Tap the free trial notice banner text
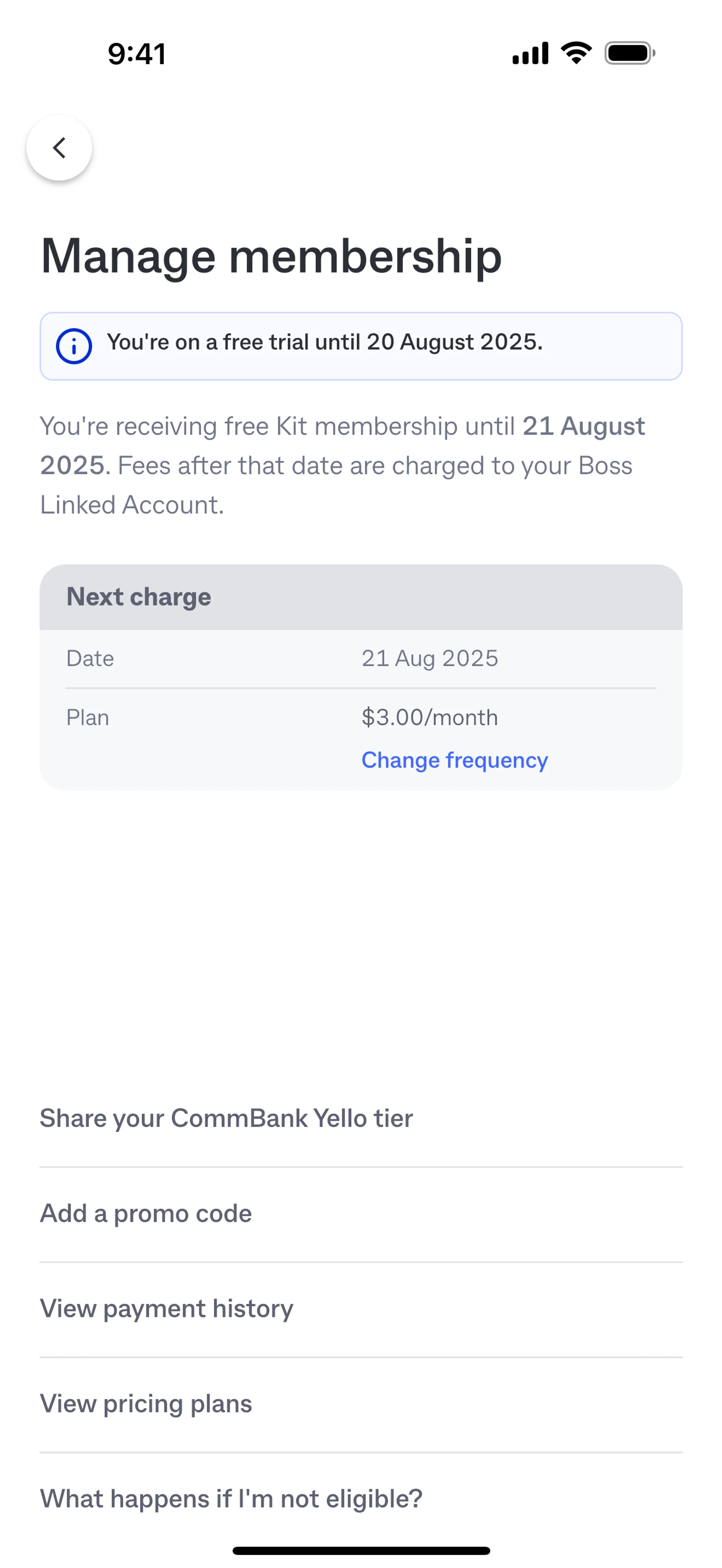This screenshot has height=1568, width=722. point(325,342)
